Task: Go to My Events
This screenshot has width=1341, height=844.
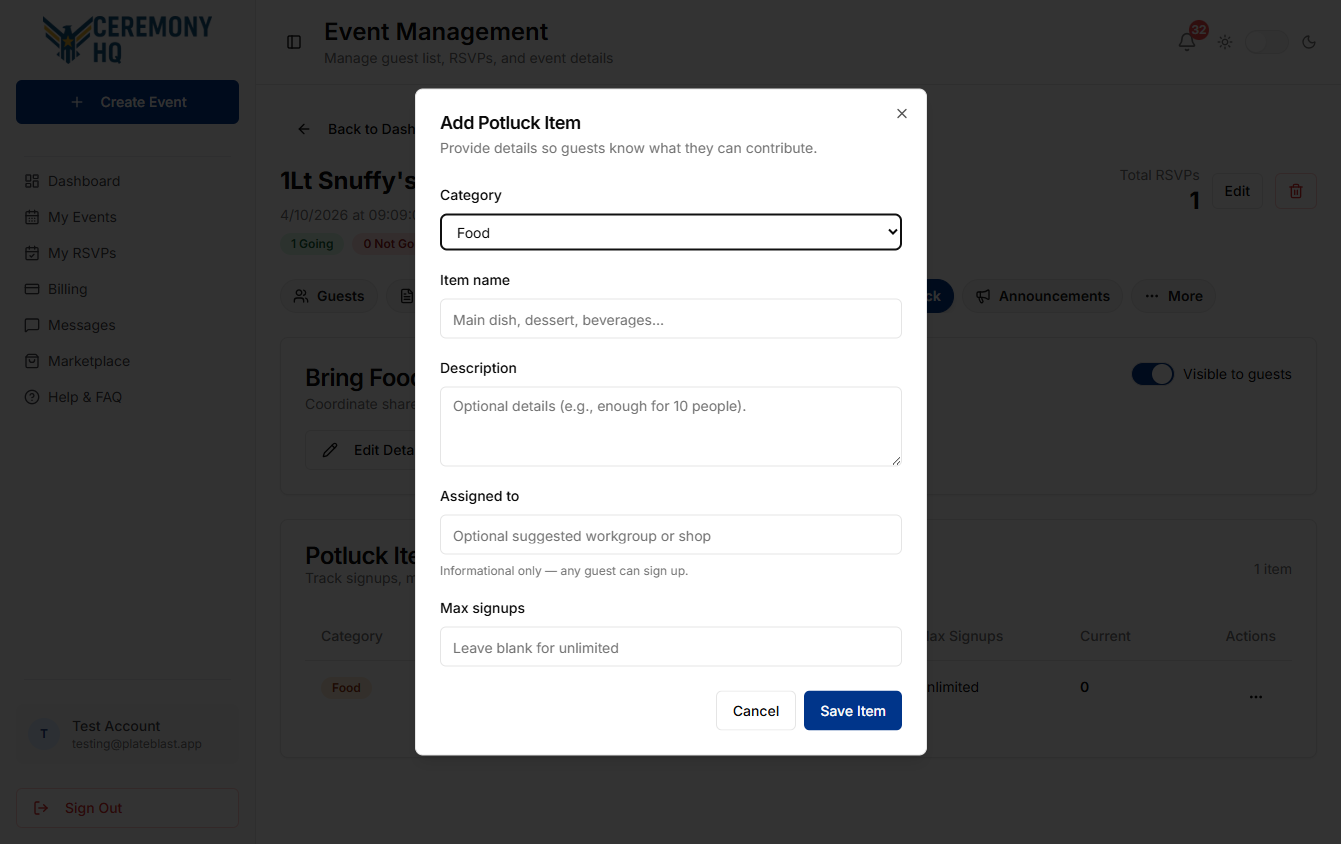Action: [127, 217]
